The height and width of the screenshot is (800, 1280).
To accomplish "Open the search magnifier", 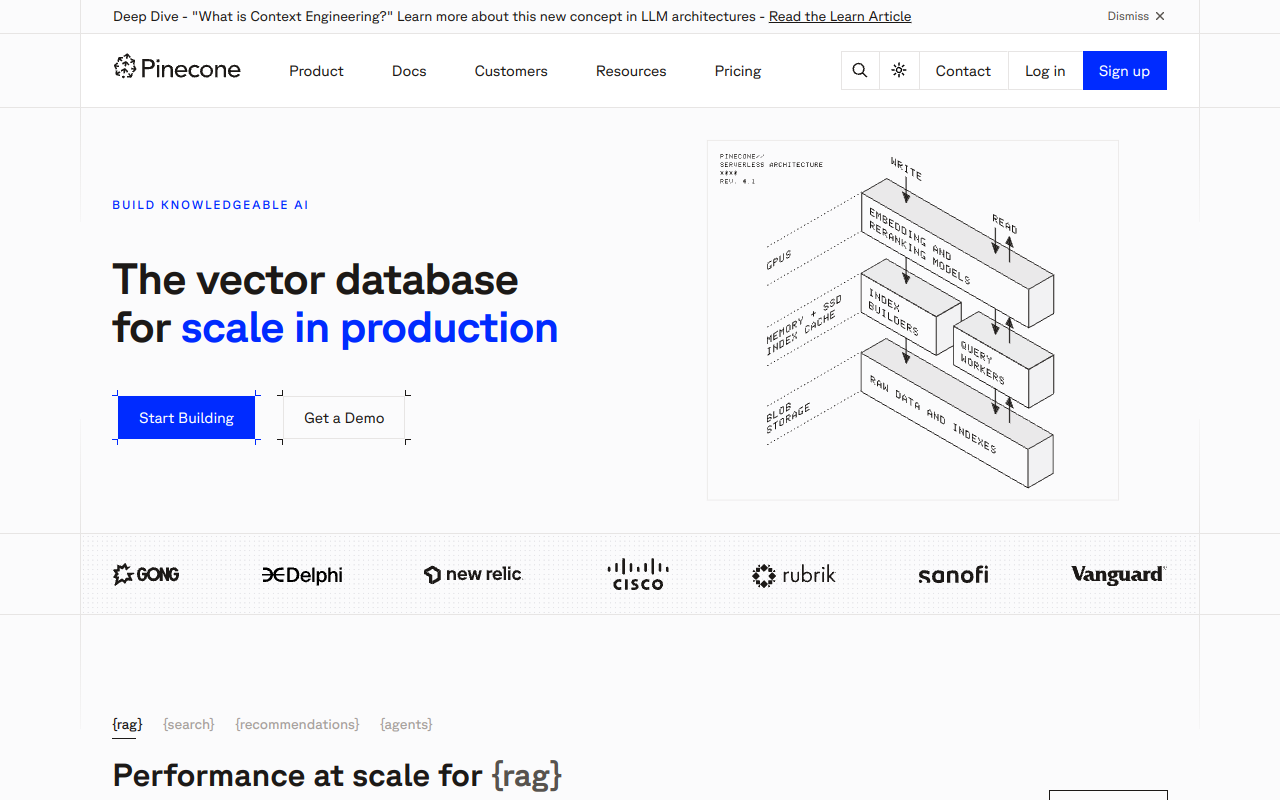I will click(x=859, y=70).
